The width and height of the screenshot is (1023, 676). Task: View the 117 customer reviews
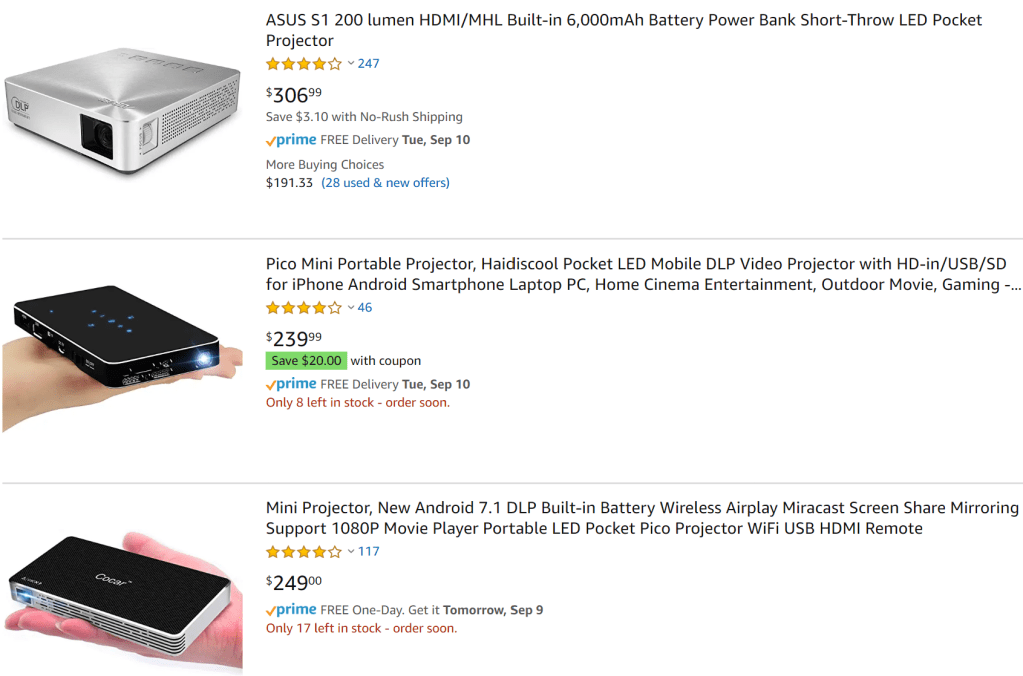pos(369,552)
